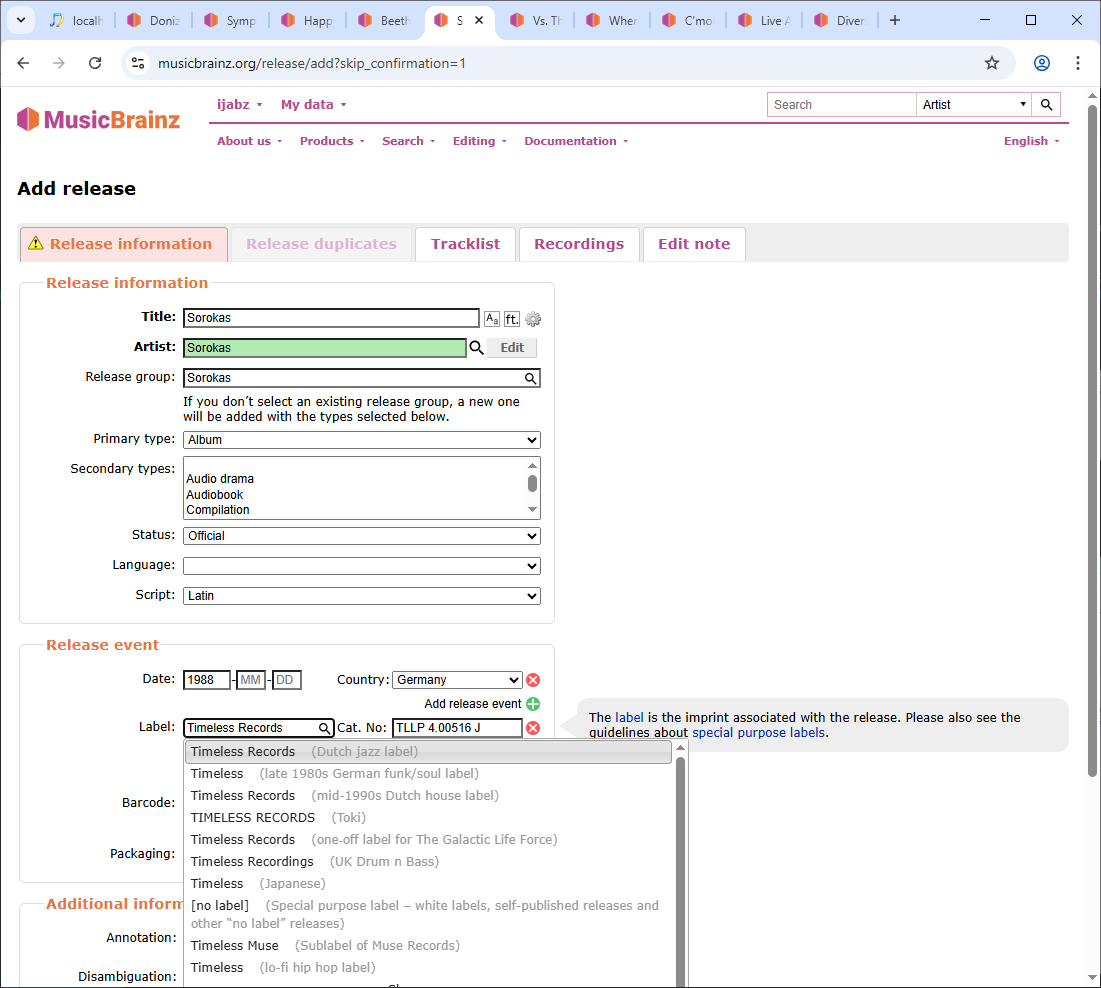Open a new browser tab
This screenshot has height=988, width=1101.
[x=895, y=20]
